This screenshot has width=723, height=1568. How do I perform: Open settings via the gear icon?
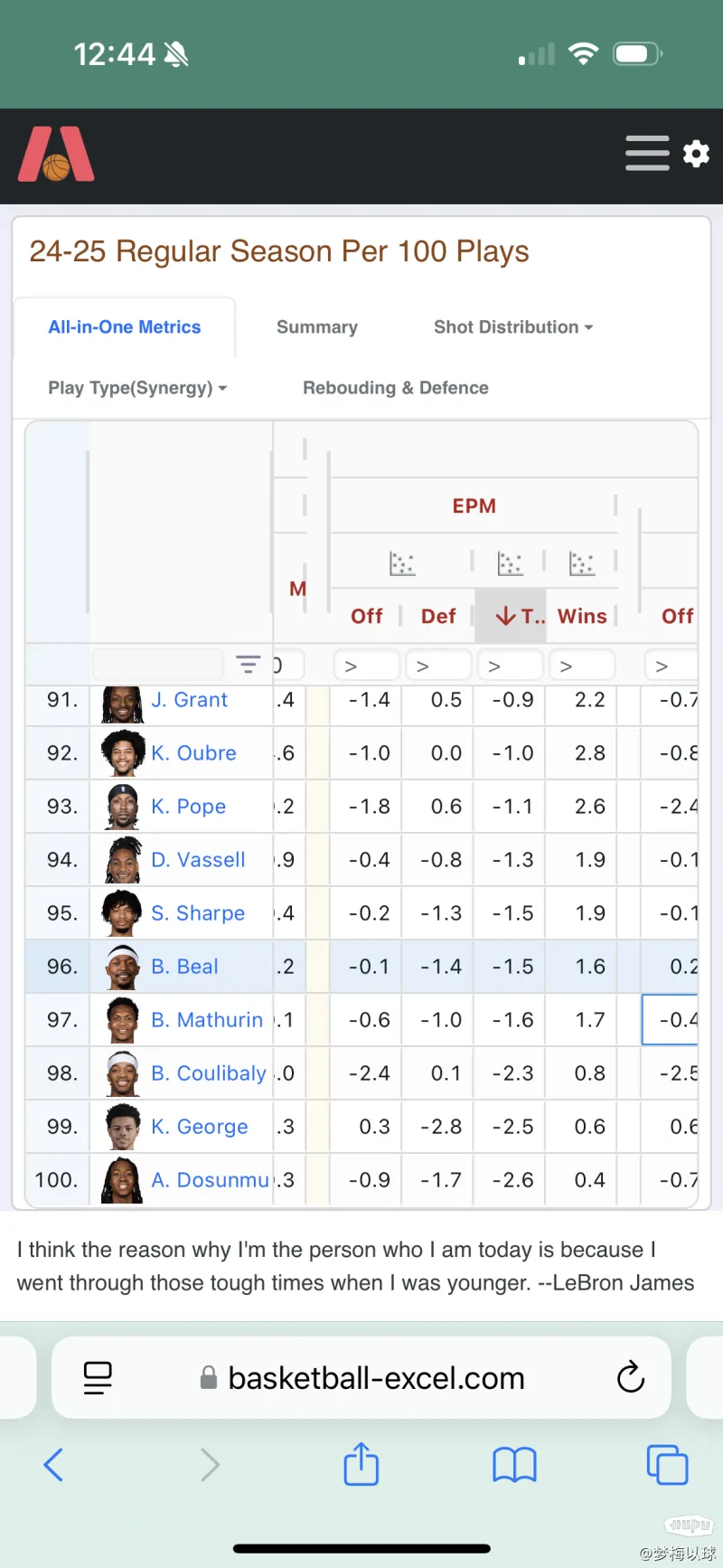(696, 154)
